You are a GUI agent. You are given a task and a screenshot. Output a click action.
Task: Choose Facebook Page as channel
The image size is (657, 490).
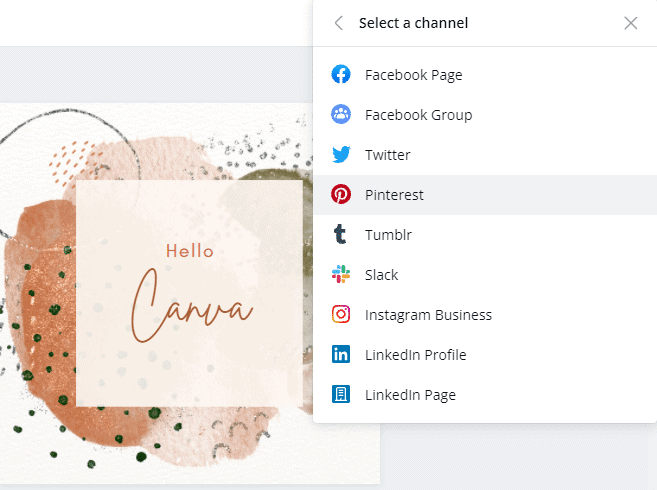(x=485, y=75)
